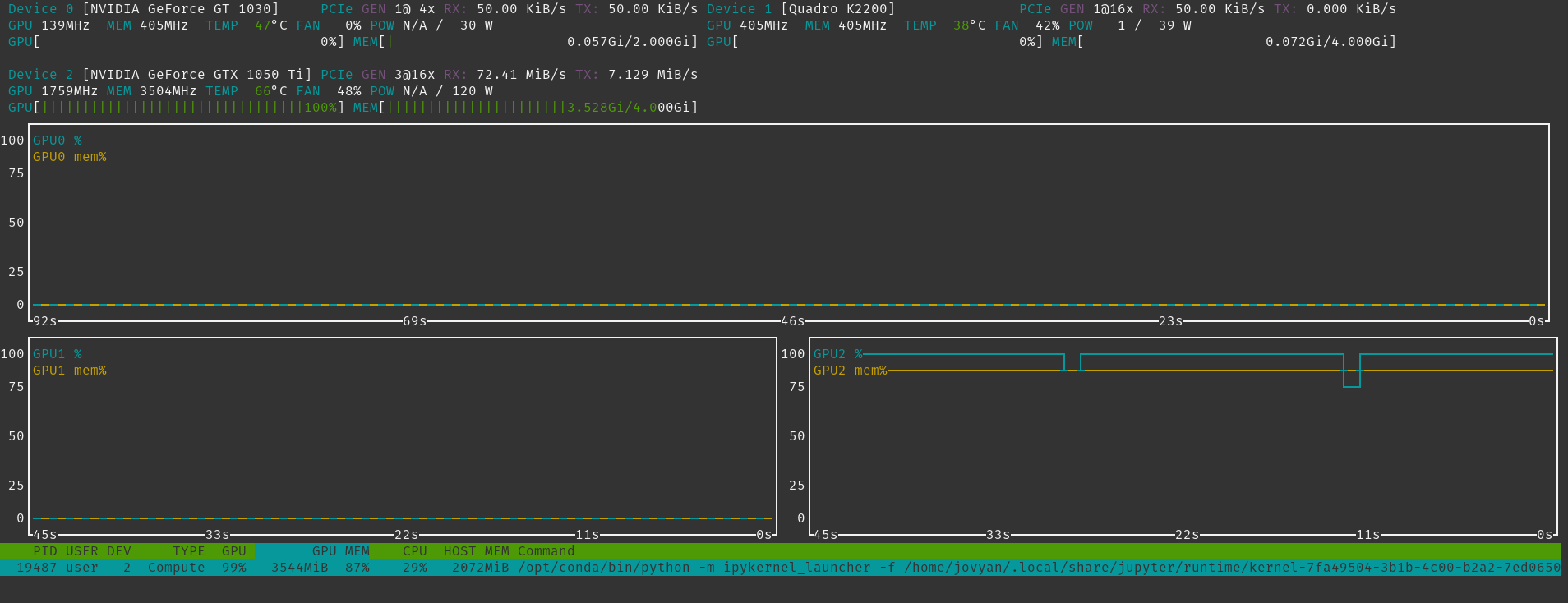The width and height of the screenshot is (1568, 603).
Task: Click the Compute type cell
Action: [x=177, y=568]
